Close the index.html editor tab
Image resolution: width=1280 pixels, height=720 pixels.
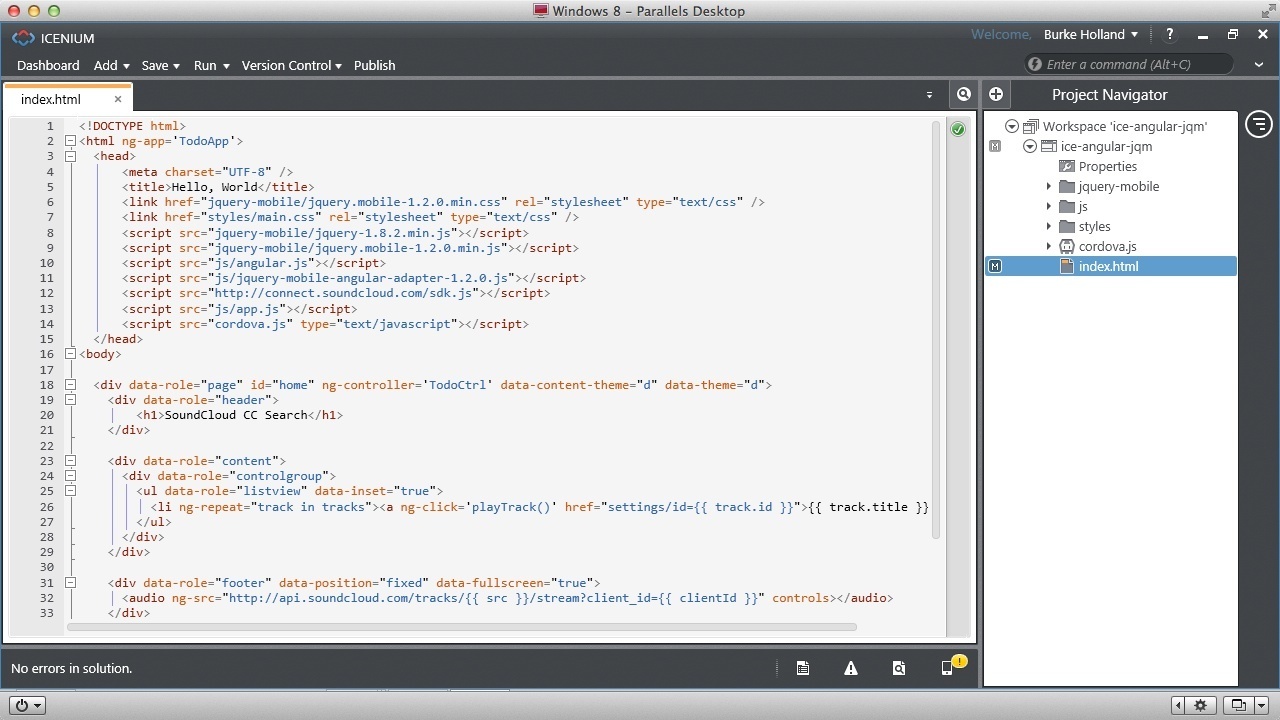(118, 99)
